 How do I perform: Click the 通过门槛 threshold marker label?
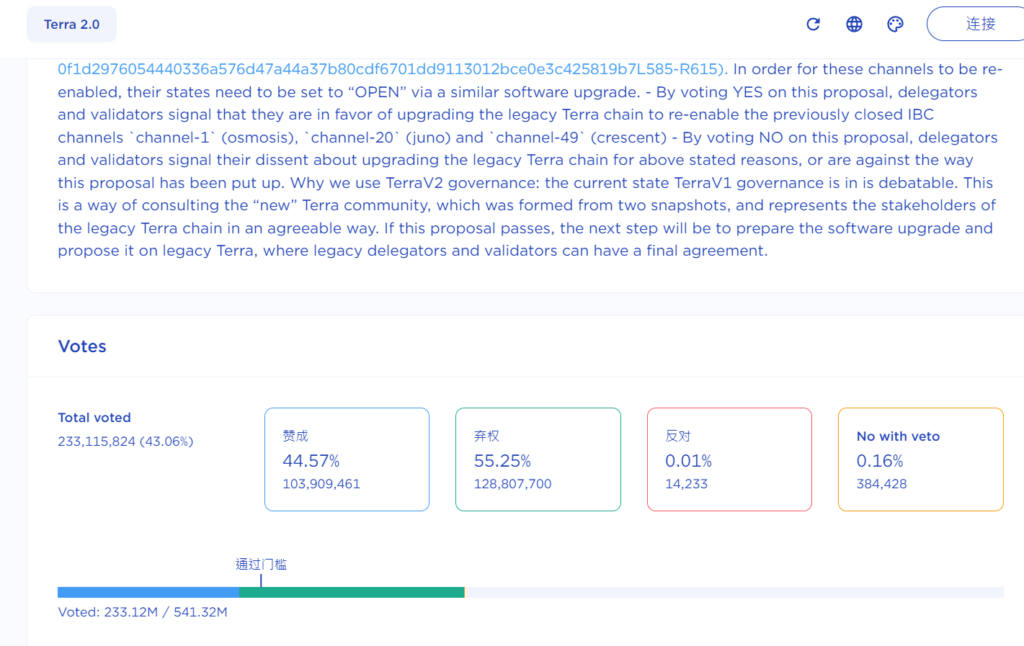tap(261, 564)
